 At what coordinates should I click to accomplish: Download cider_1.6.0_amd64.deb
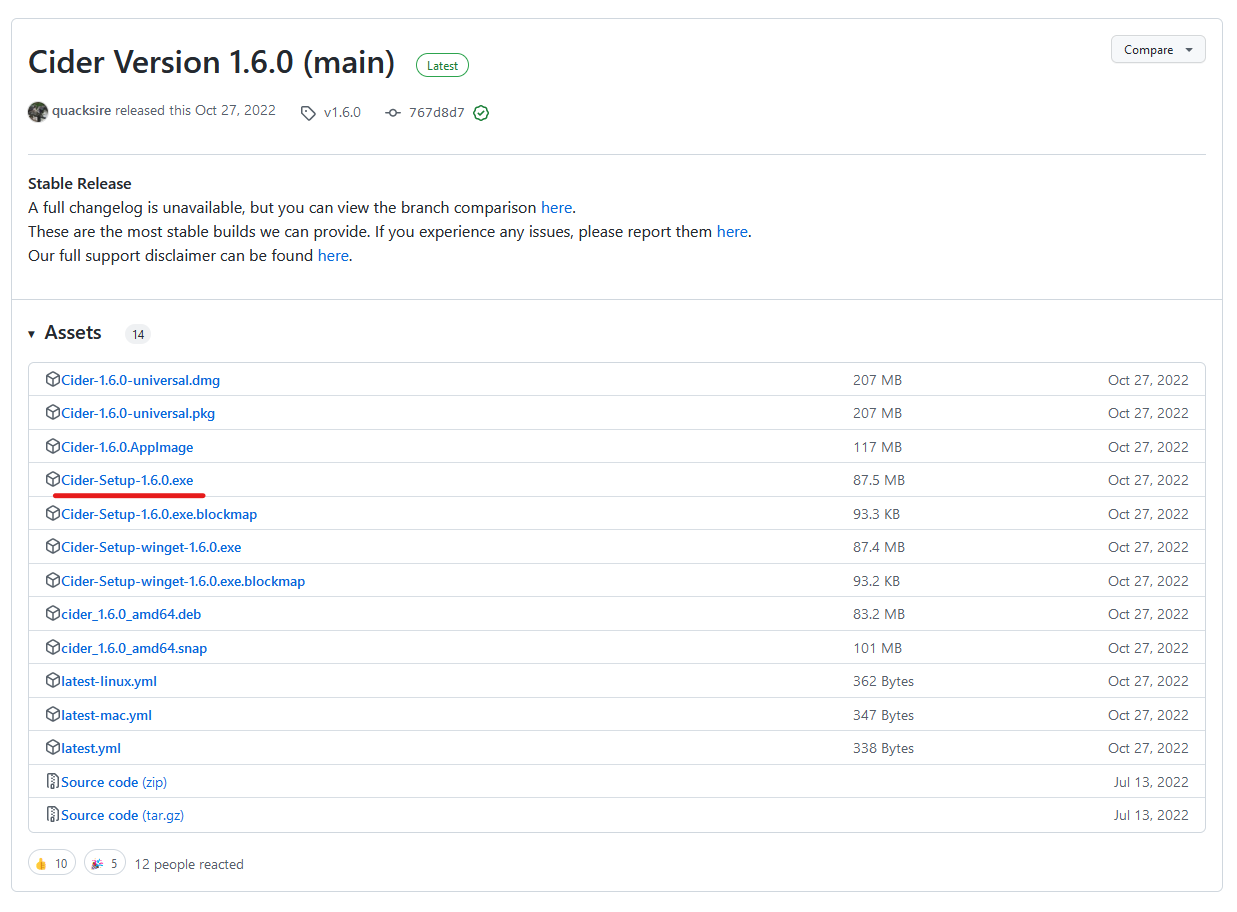tap(131, 614)
